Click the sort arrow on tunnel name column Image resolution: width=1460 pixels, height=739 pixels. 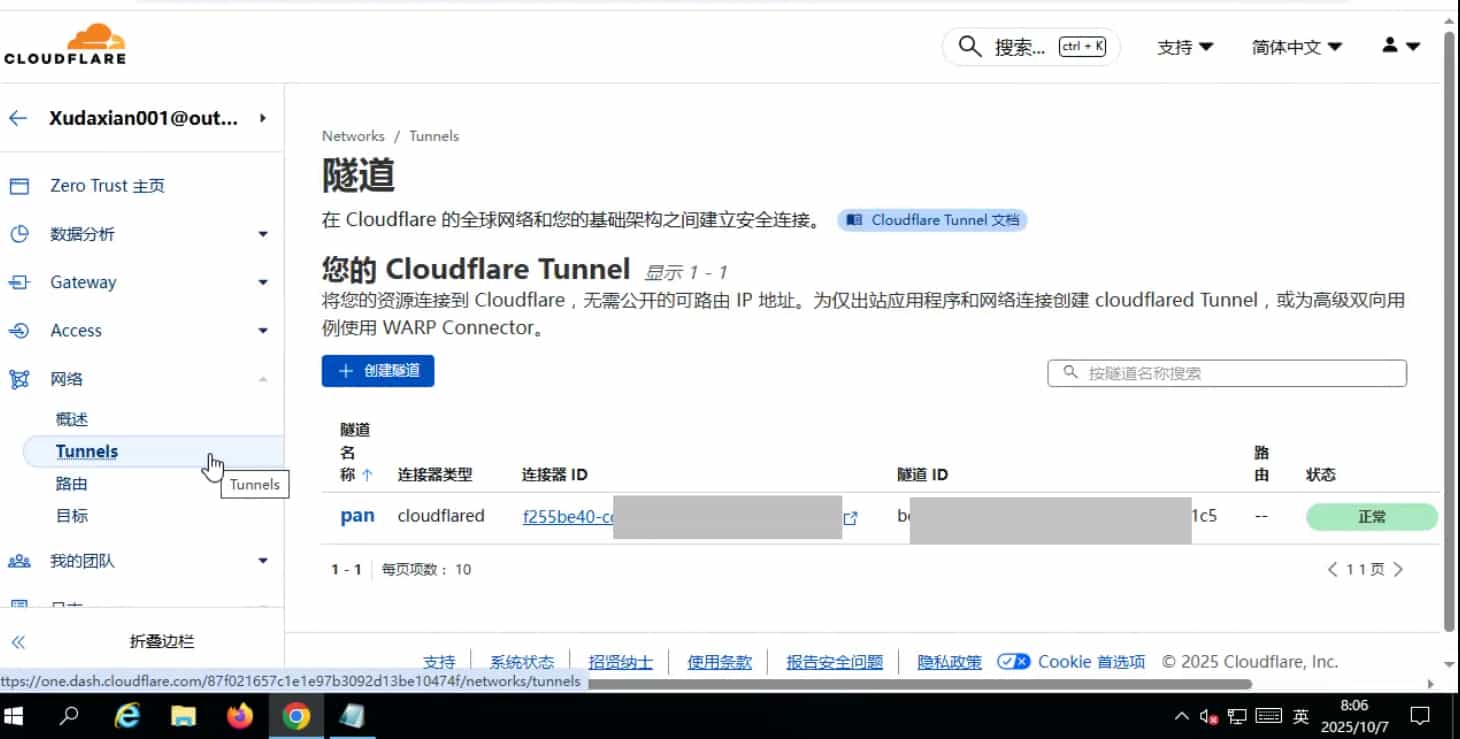367,475
